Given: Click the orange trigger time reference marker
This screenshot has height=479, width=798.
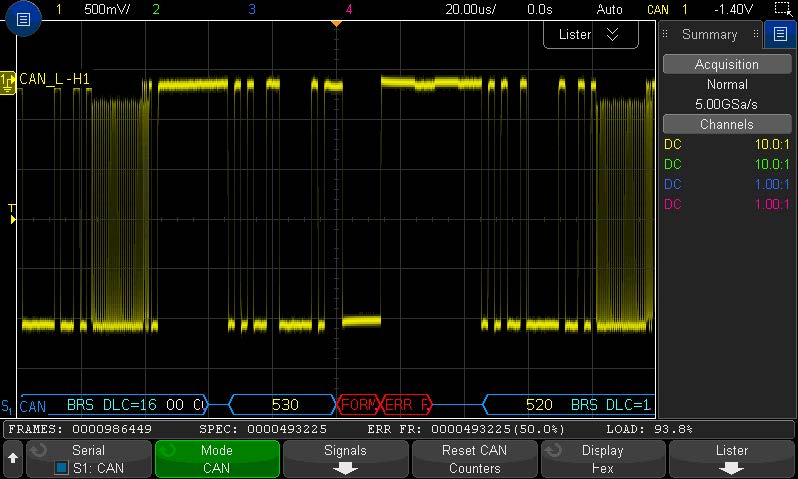Looking at the screenshot, I should pyautogui.click(x=336, y=21).
